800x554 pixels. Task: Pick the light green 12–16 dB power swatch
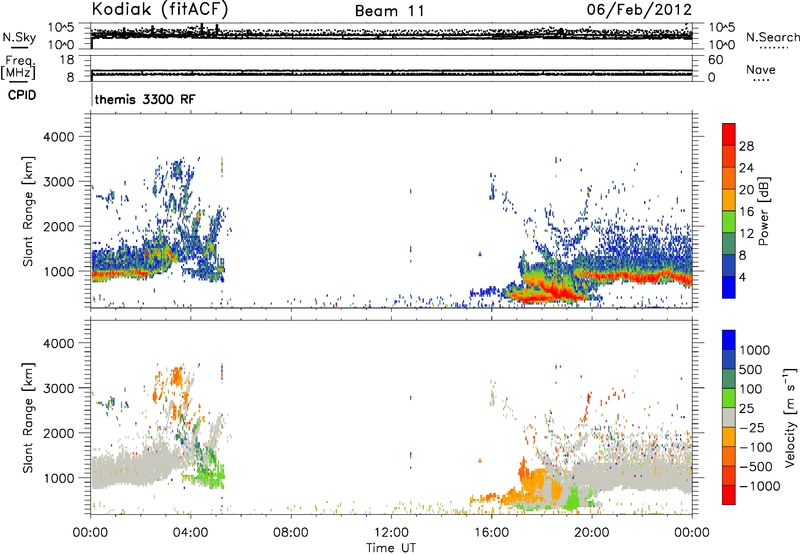(x=729, y=221)
